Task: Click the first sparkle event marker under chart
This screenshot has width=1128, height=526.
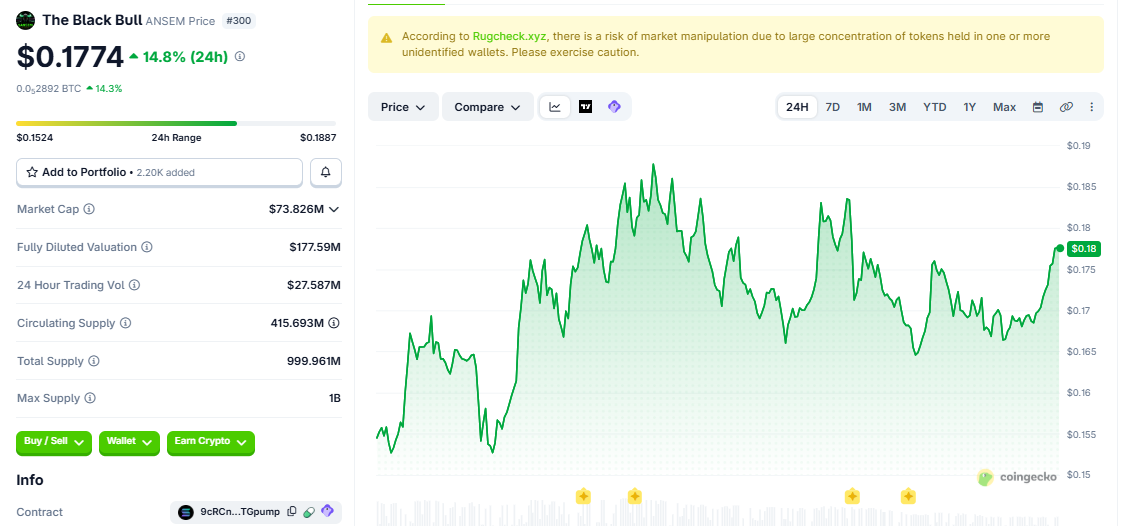Action: point(583,496)
